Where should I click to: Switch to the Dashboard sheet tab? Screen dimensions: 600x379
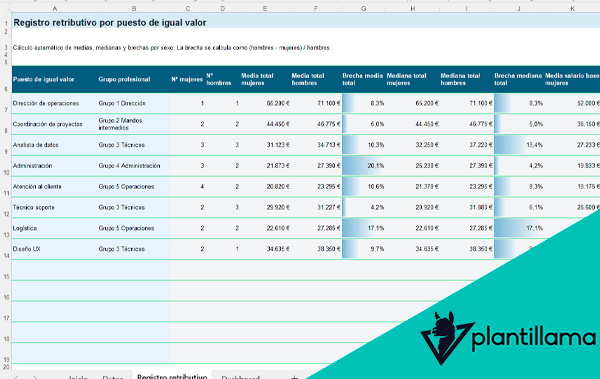240,376
